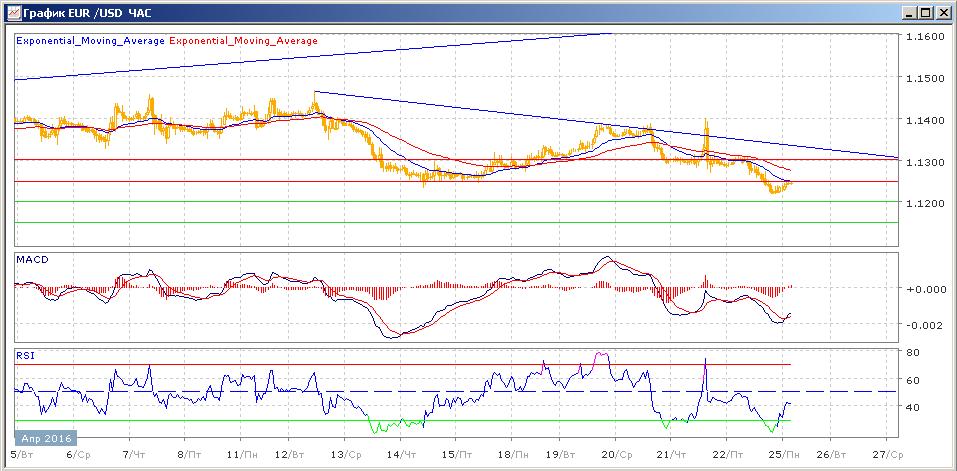Viewport: 957px width, 471px height.
Task: Maximize the EUR/USD chart window
Action: [926, 13]
